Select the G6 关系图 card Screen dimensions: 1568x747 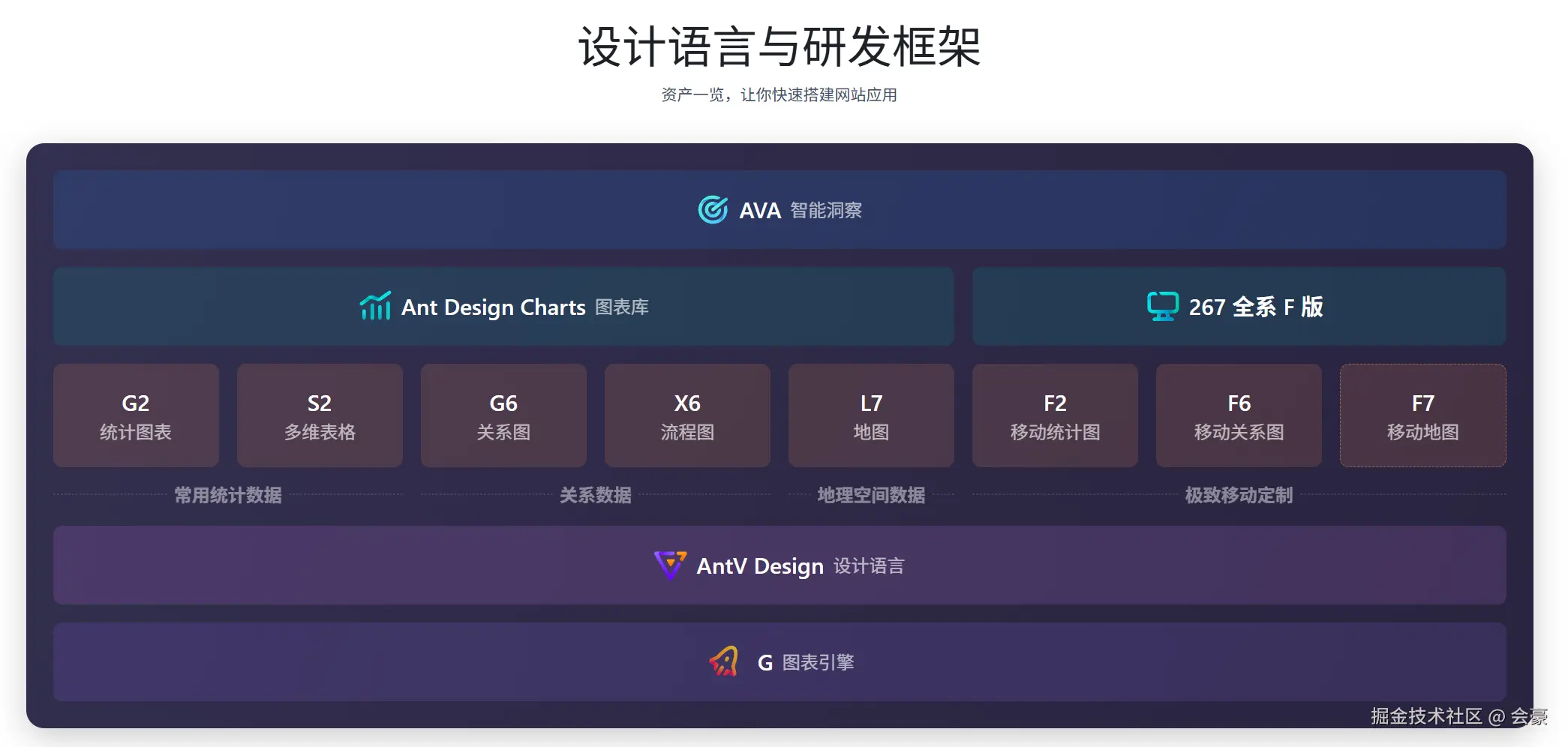tap(503, 415)
